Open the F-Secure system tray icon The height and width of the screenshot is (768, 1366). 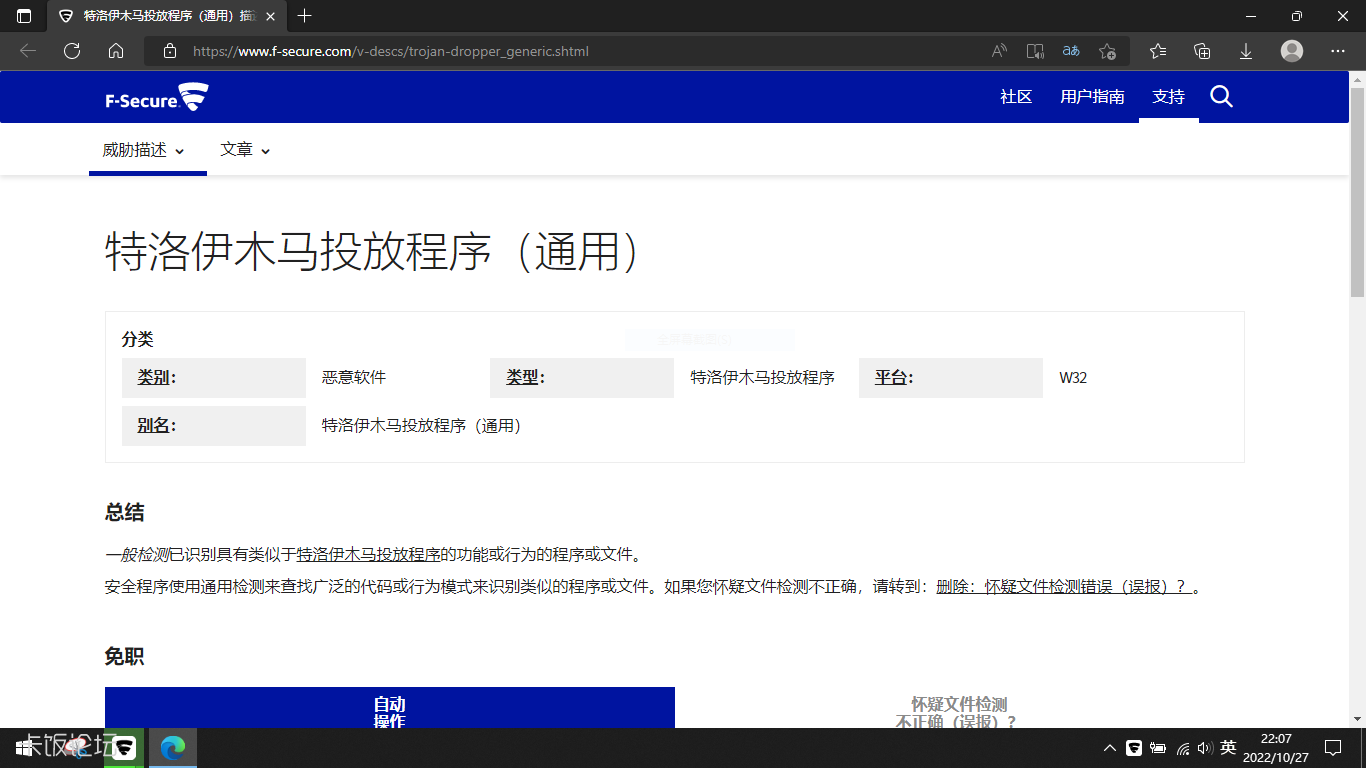(x=1134, y=748)
